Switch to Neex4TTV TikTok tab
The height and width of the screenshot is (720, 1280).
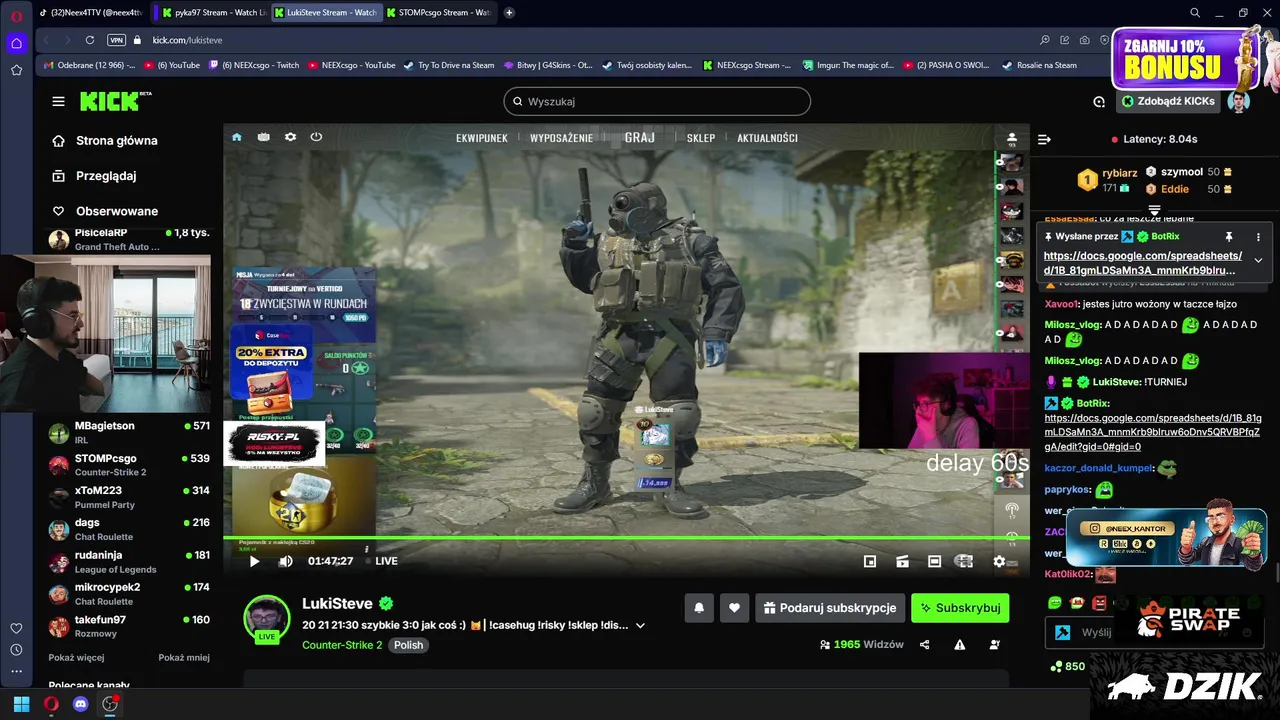click(x=90, y=13)
